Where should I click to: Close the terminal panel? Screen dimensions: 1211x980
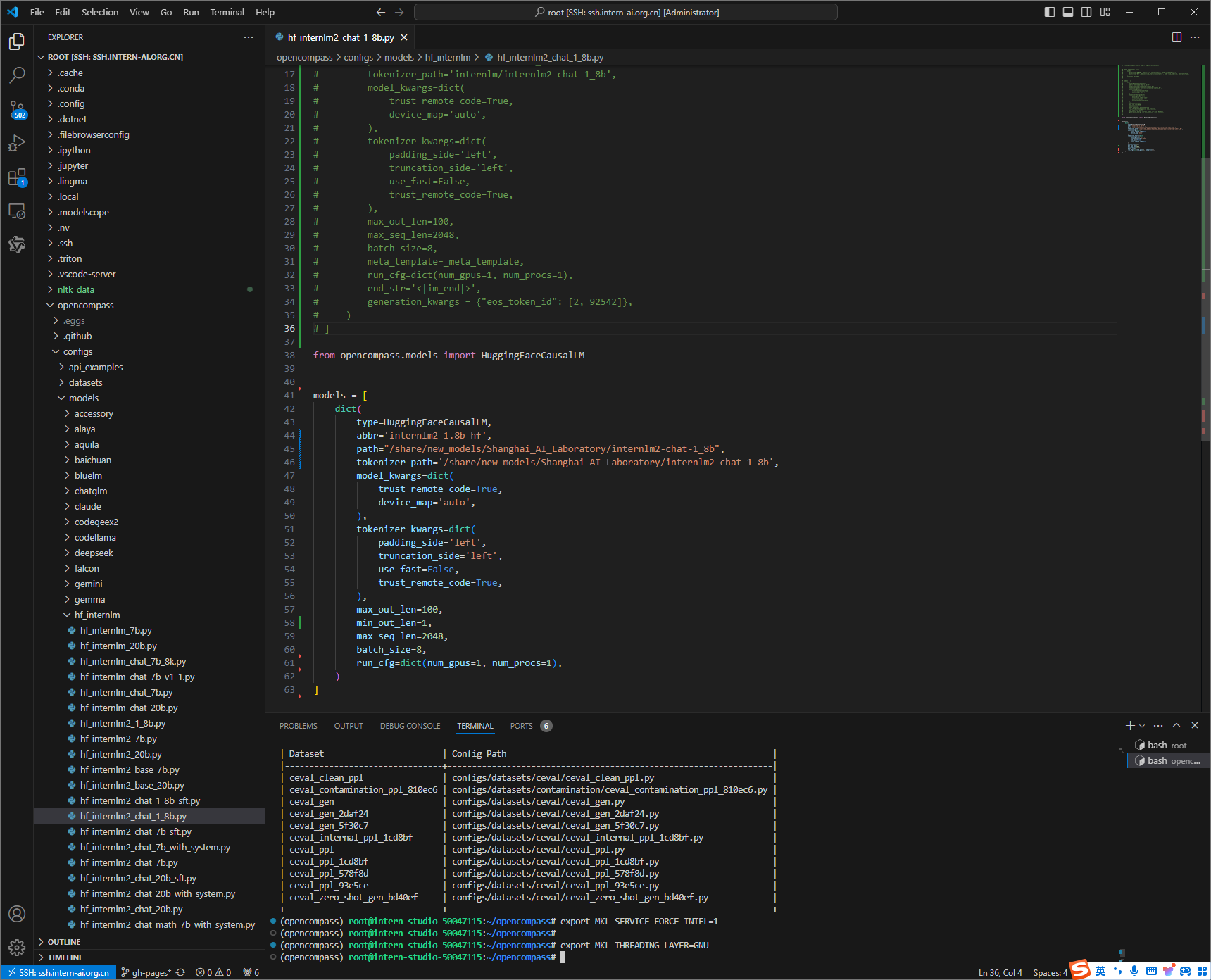1195,726
